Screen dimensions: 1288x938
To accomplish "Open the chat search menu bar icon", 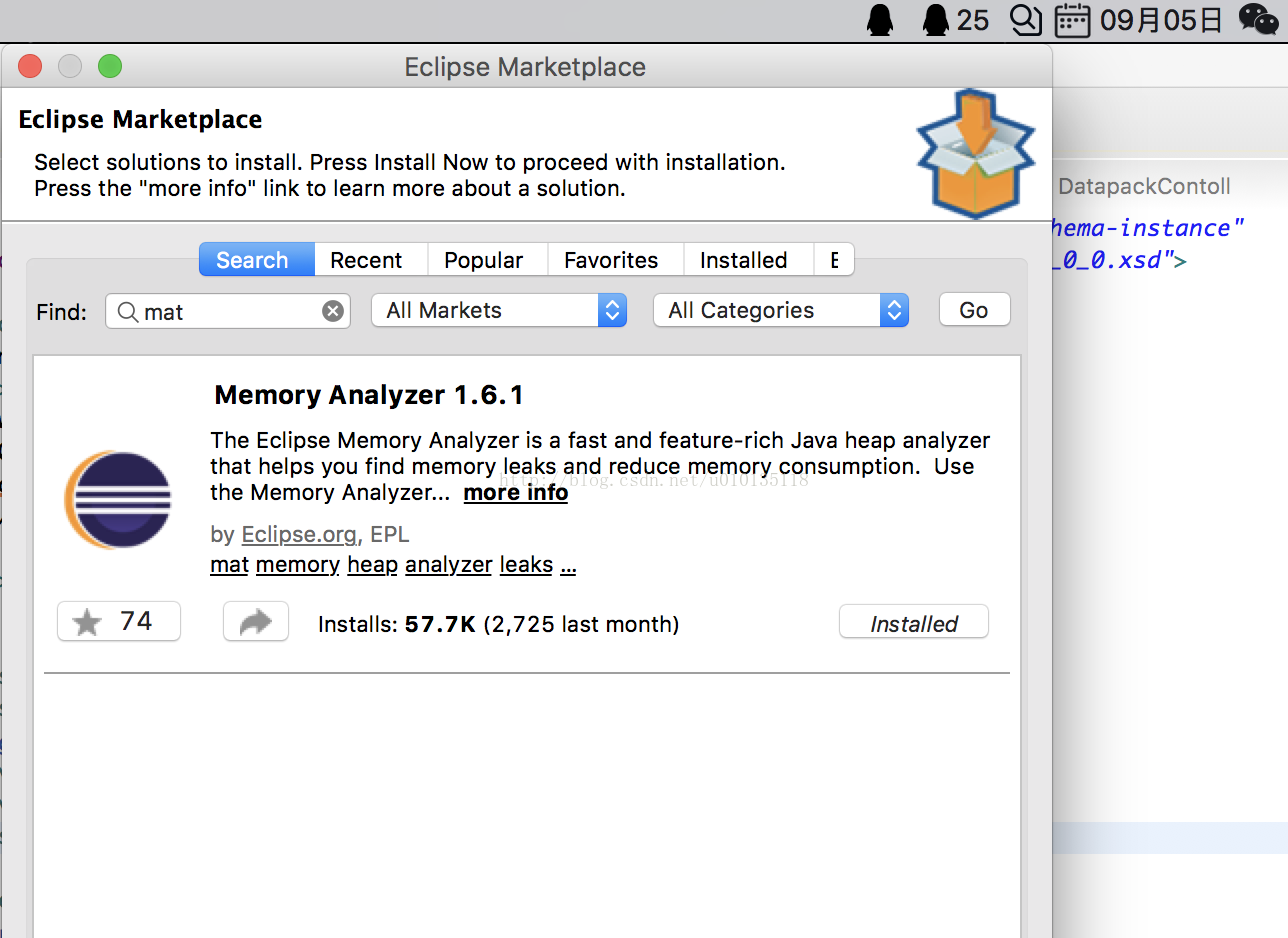I will click(x=1026, y=20).
